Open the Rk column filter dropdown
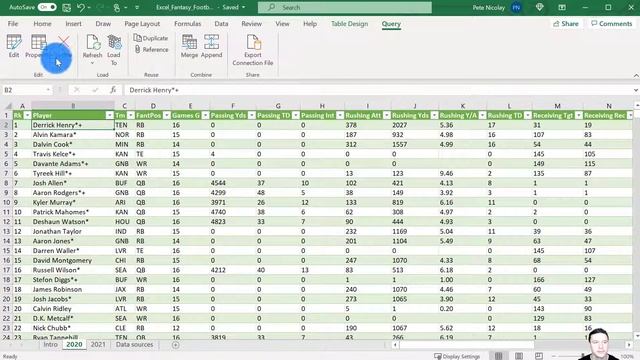640x360 pixels. (27, 116)
